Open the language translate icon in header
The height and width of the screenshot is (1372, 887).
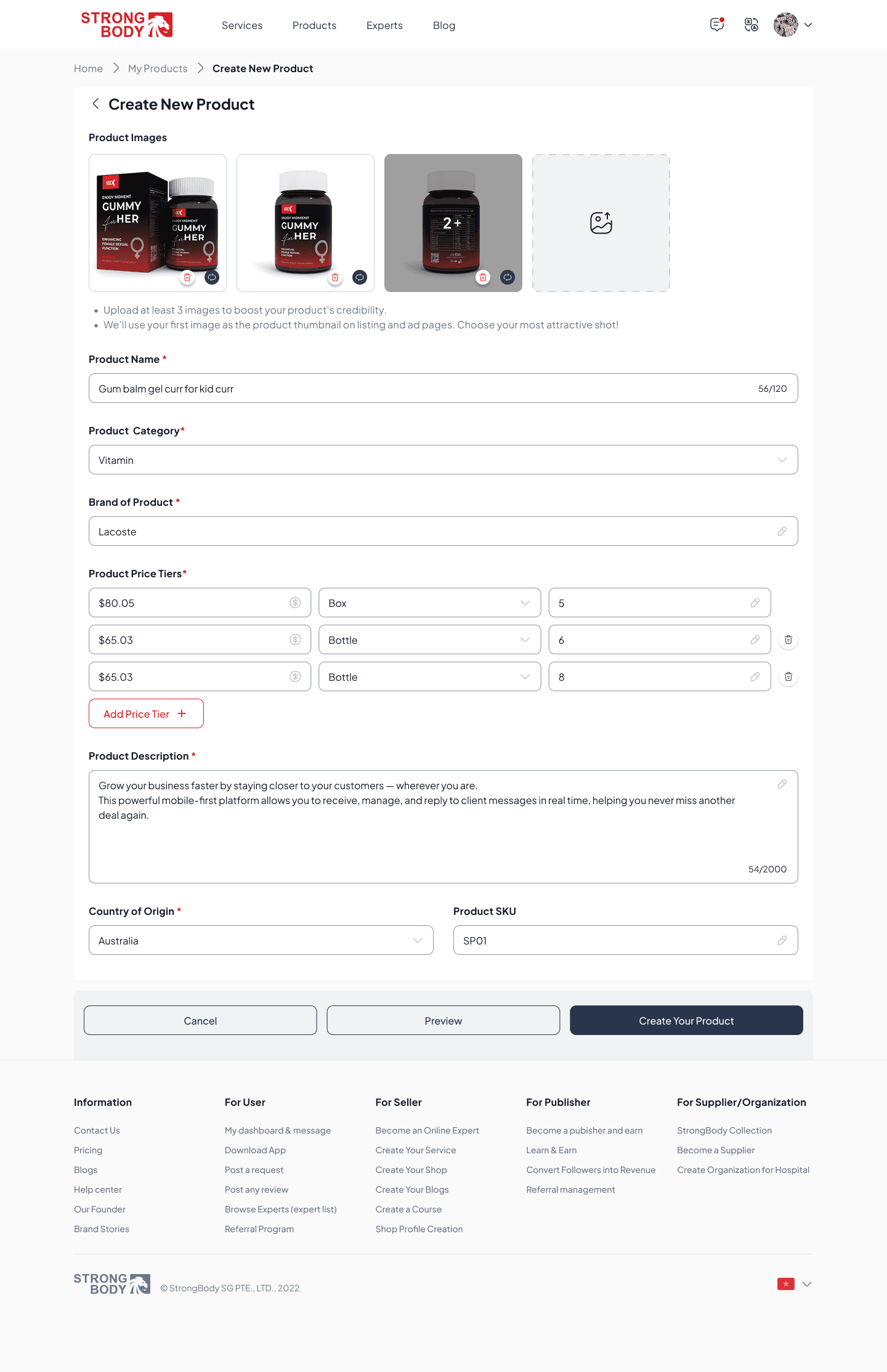click(x=751, y=25)
